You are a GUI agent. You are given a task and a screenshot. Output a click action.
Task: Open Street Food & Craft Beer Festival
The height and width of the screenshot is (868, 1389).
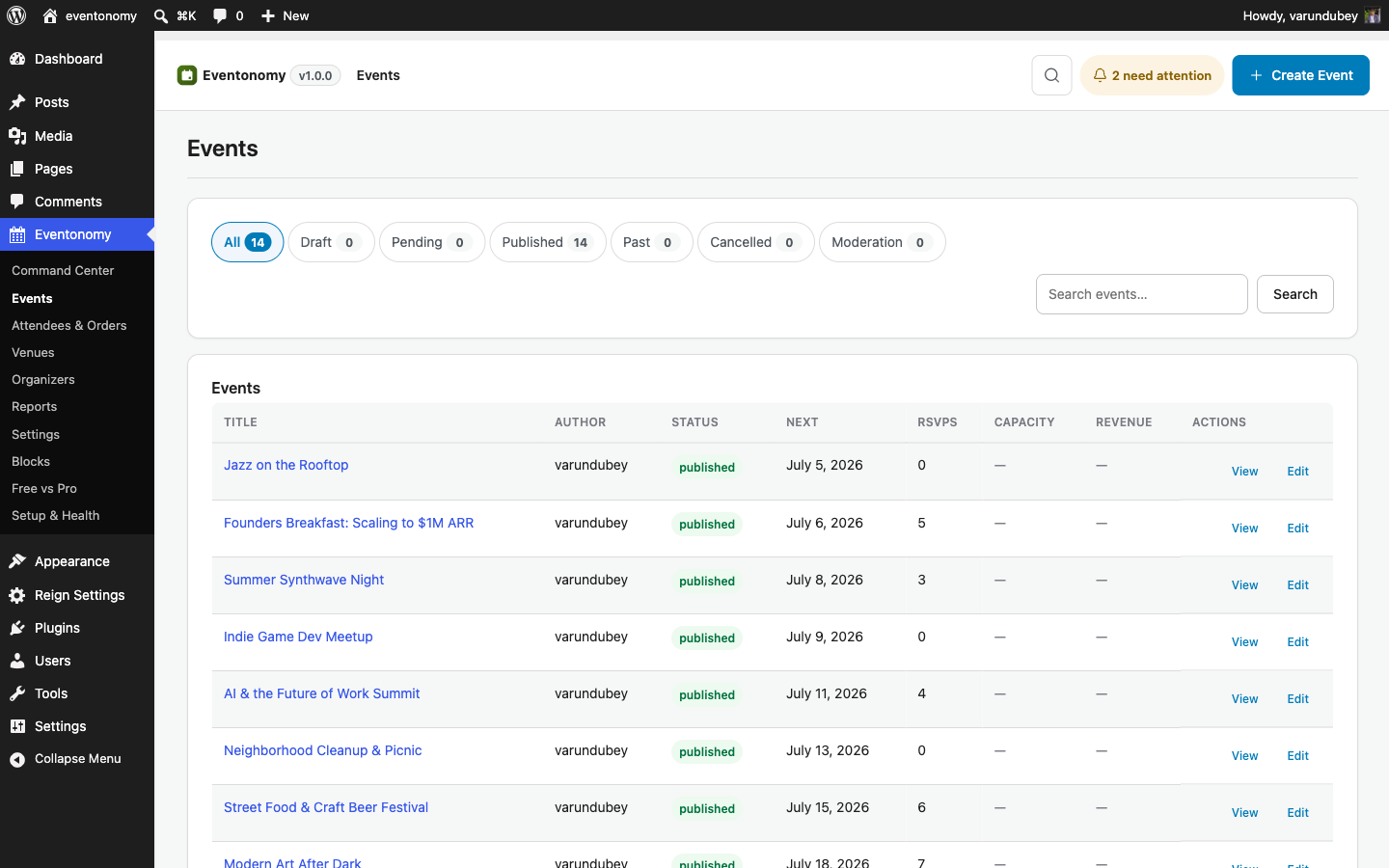(x=326, y=807)
